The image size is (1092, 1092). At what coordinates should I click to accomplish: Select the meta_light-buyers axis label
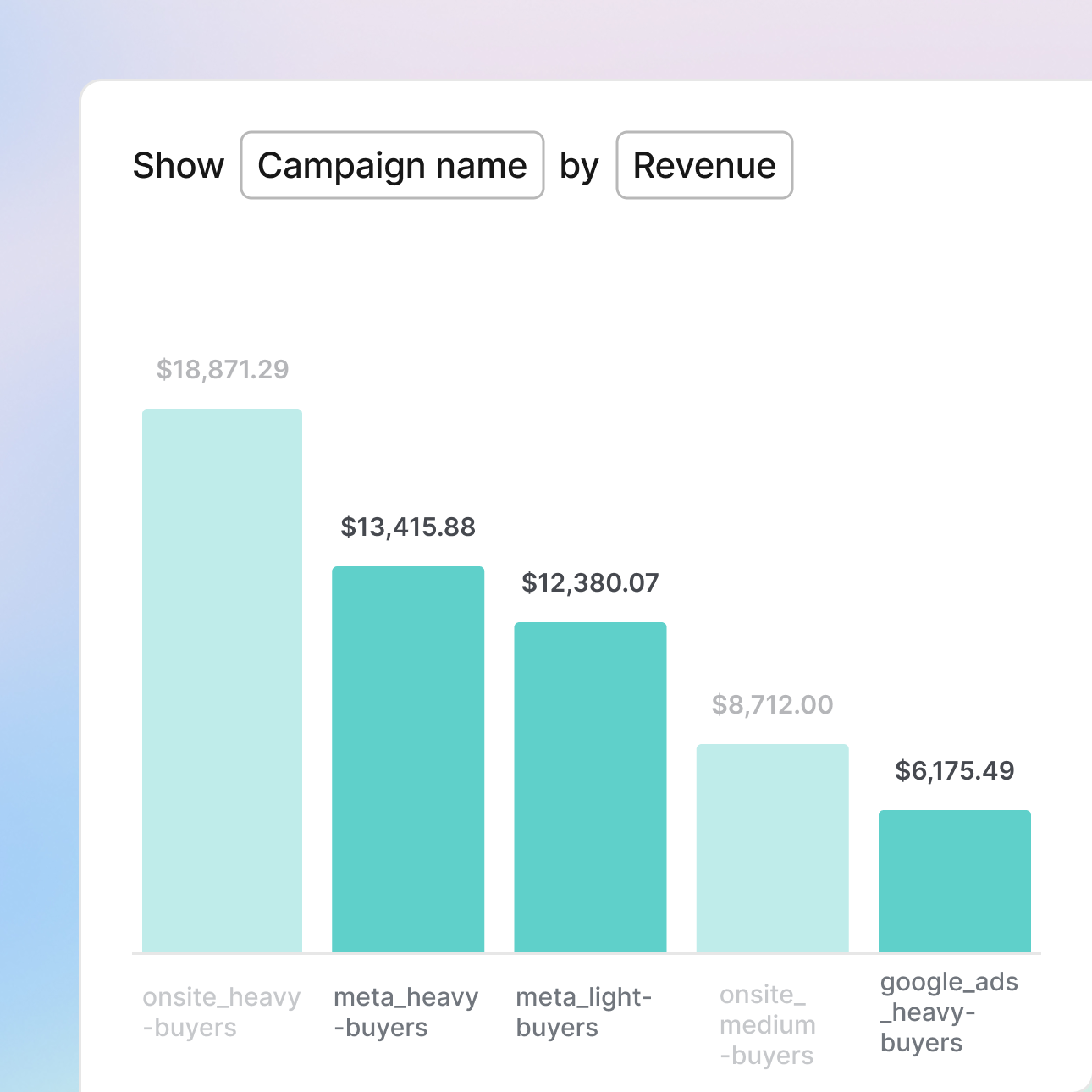coord(584,1012)
